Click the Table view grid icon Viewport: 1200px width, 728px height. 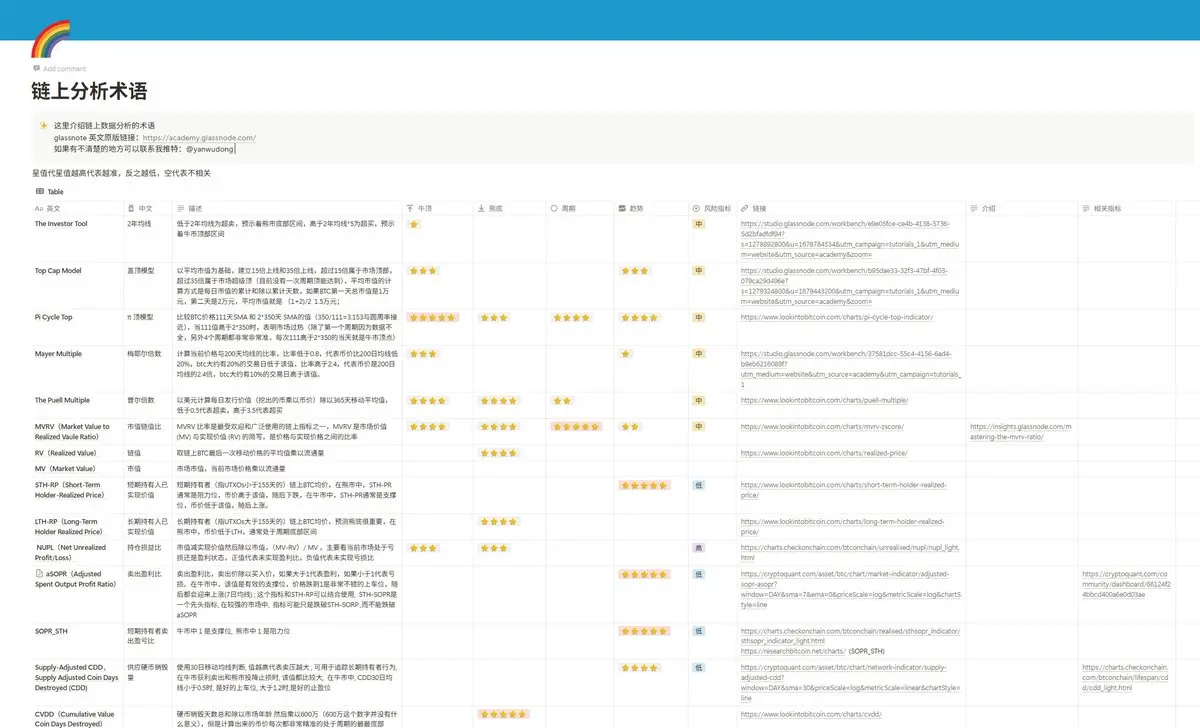click(40, 191)
